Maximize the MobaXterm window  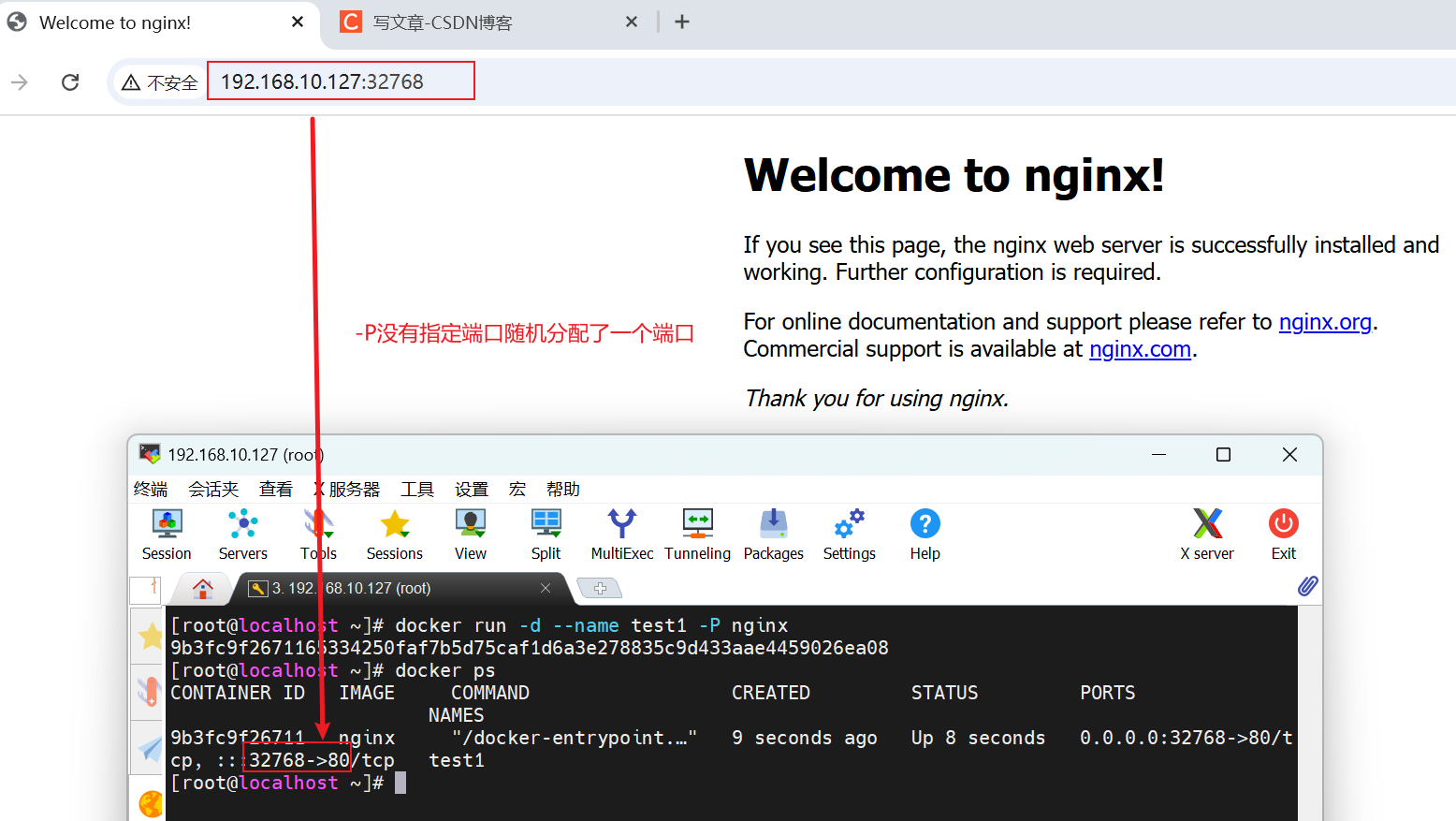click(x=1223, y=454)
